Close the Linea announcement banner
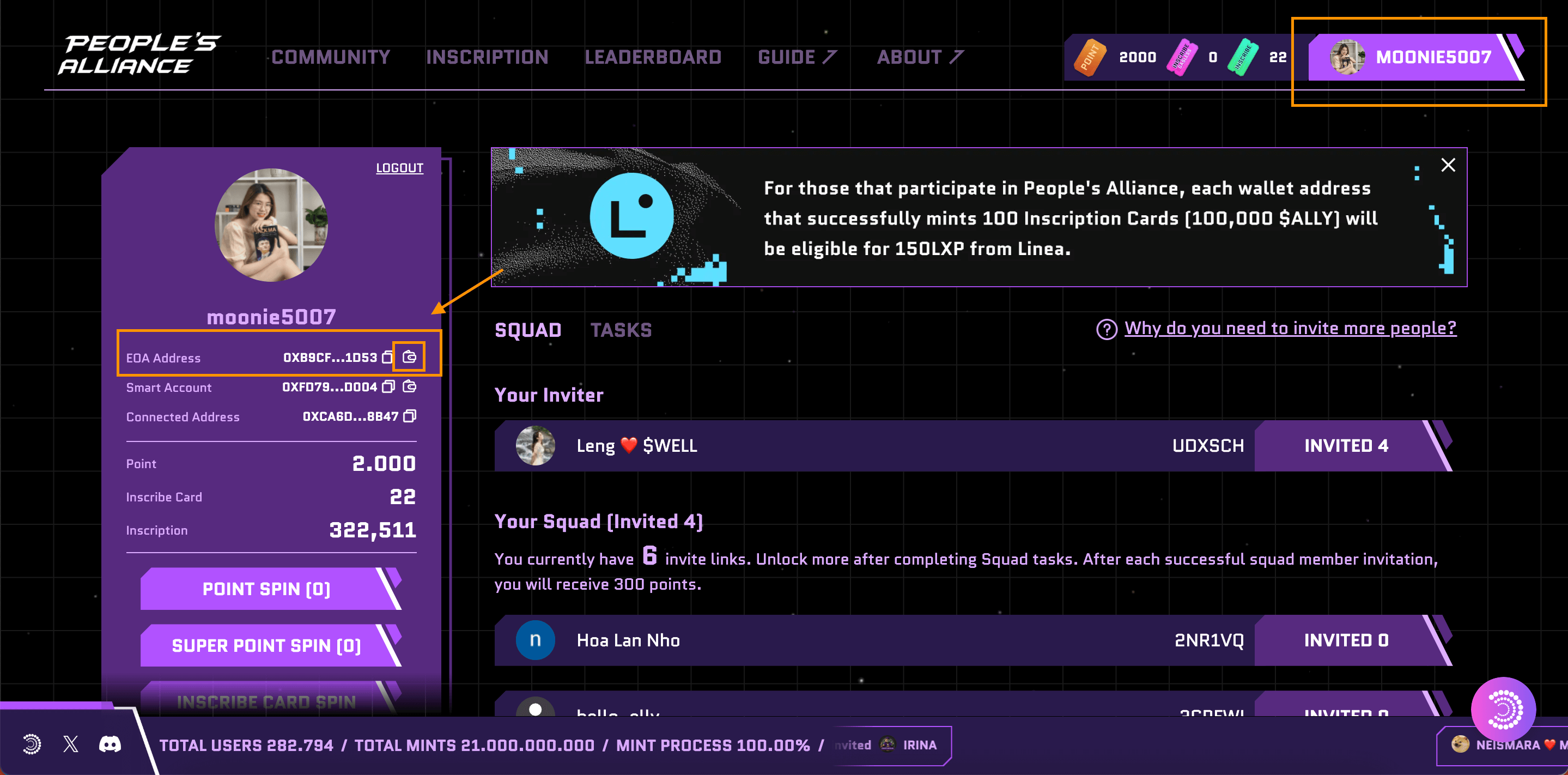The image size is (1568, 775). pos(1448,165)
